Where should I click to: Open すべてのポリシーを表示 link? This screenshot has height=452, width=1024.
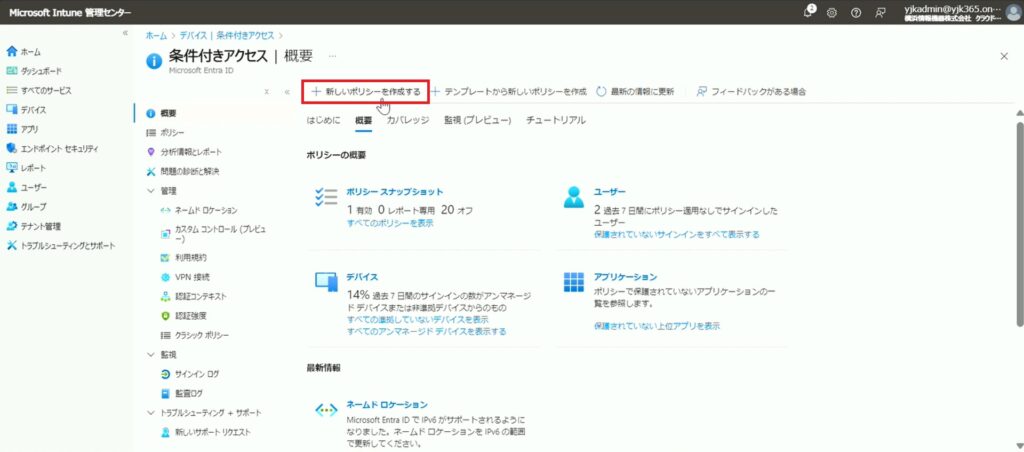tap(390, 223)
